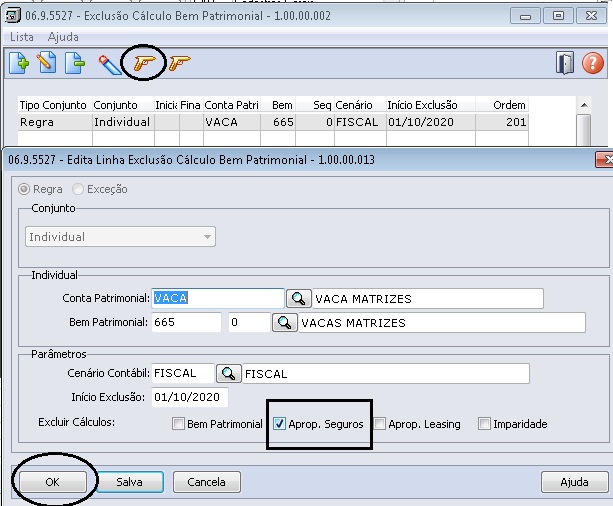
Task: Click the Cenário column header
Action: pos(360,105)
